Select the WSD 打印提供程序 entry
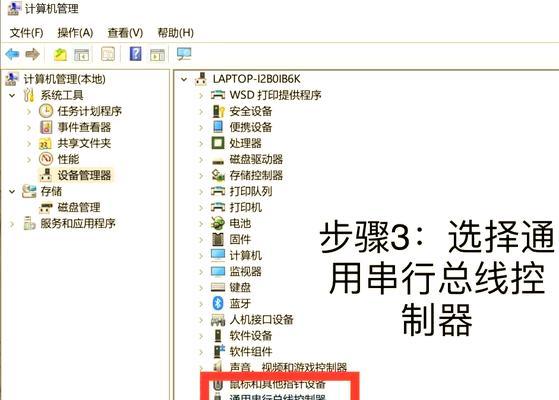The width and height of the screenshot is (559, 400). 275,95
